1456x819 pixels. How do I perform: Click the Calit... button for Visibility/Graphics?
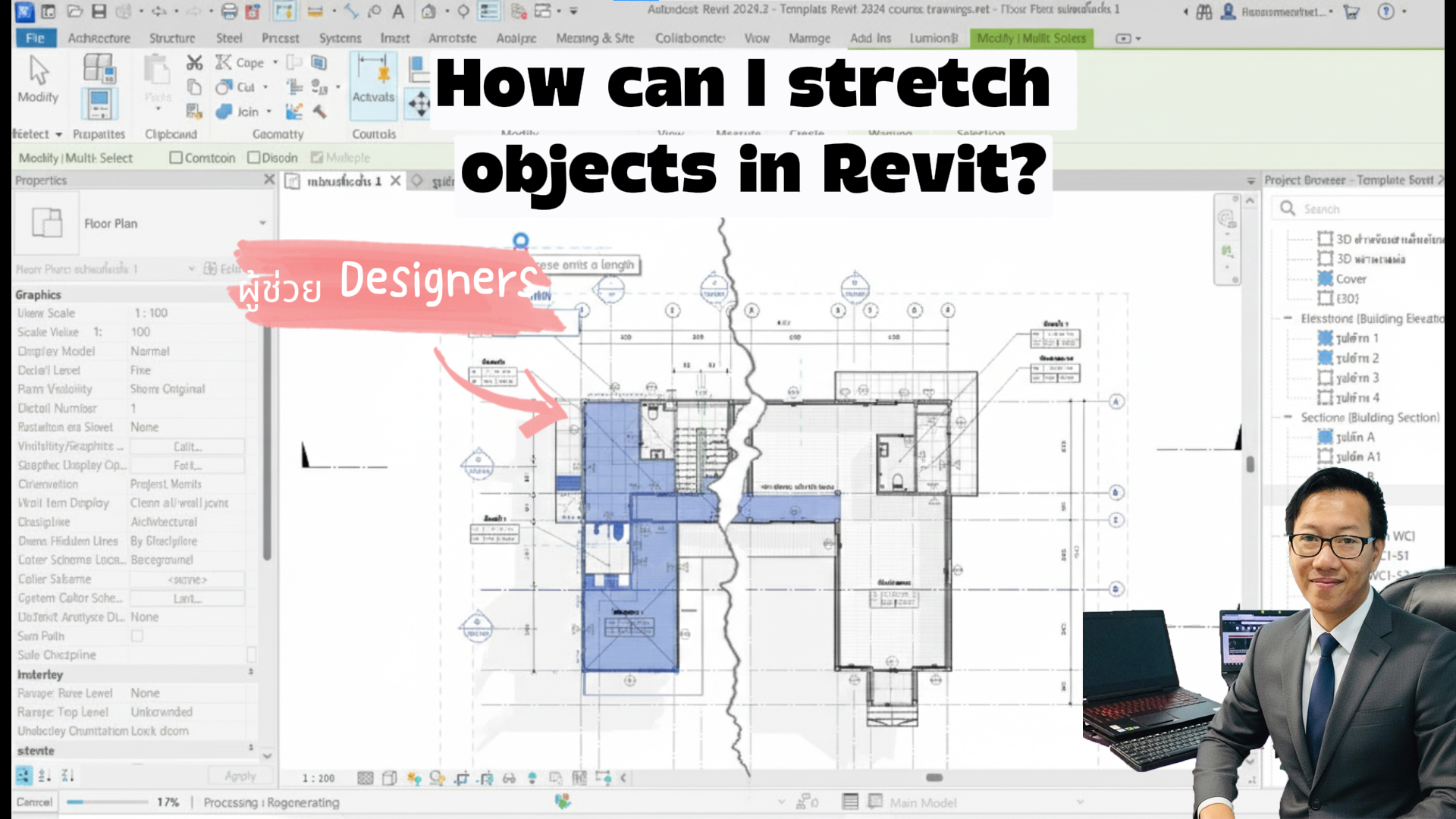(187, 447)
